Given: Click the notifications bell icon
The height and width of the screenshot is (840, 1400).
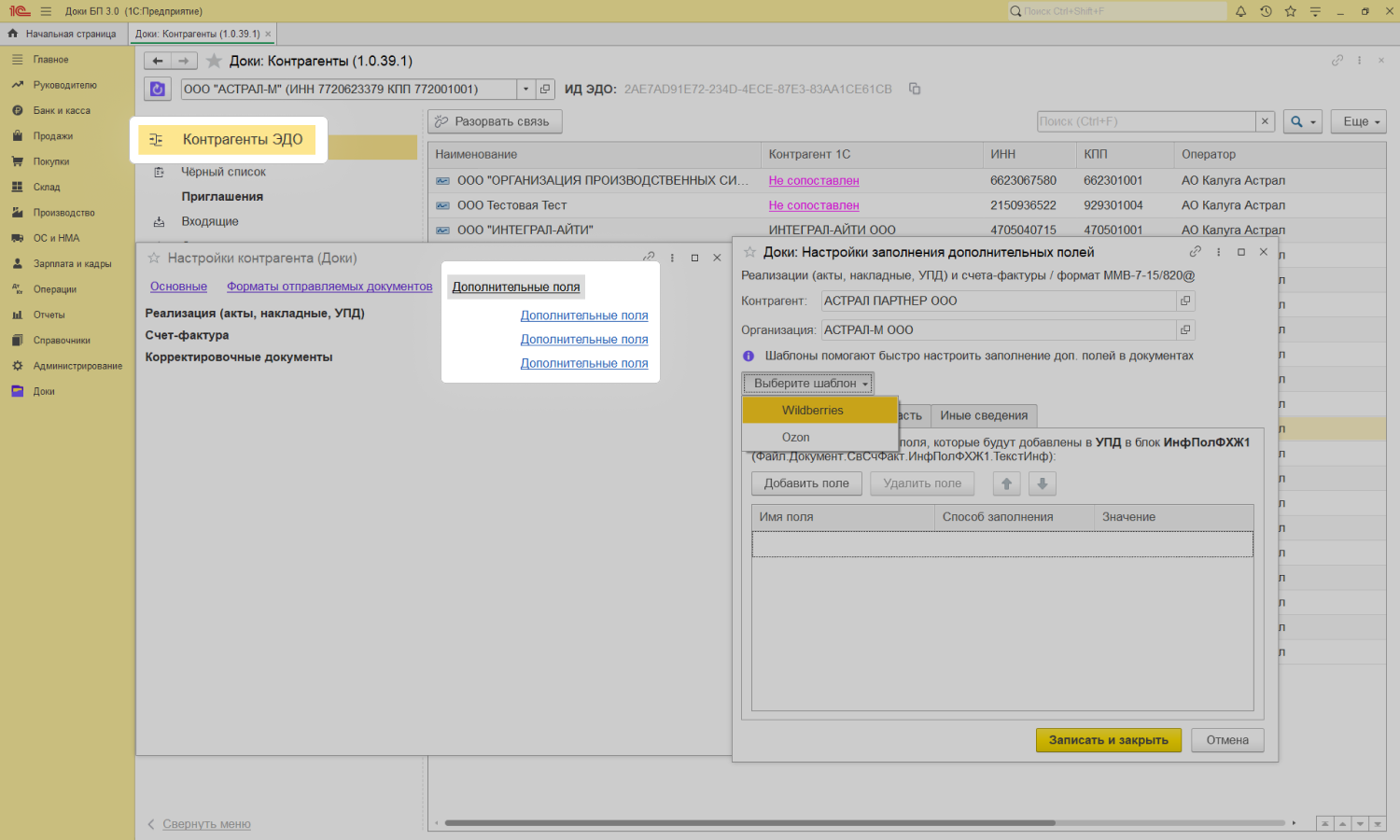Looking at the screenshot, I should tap(1240, 11).
